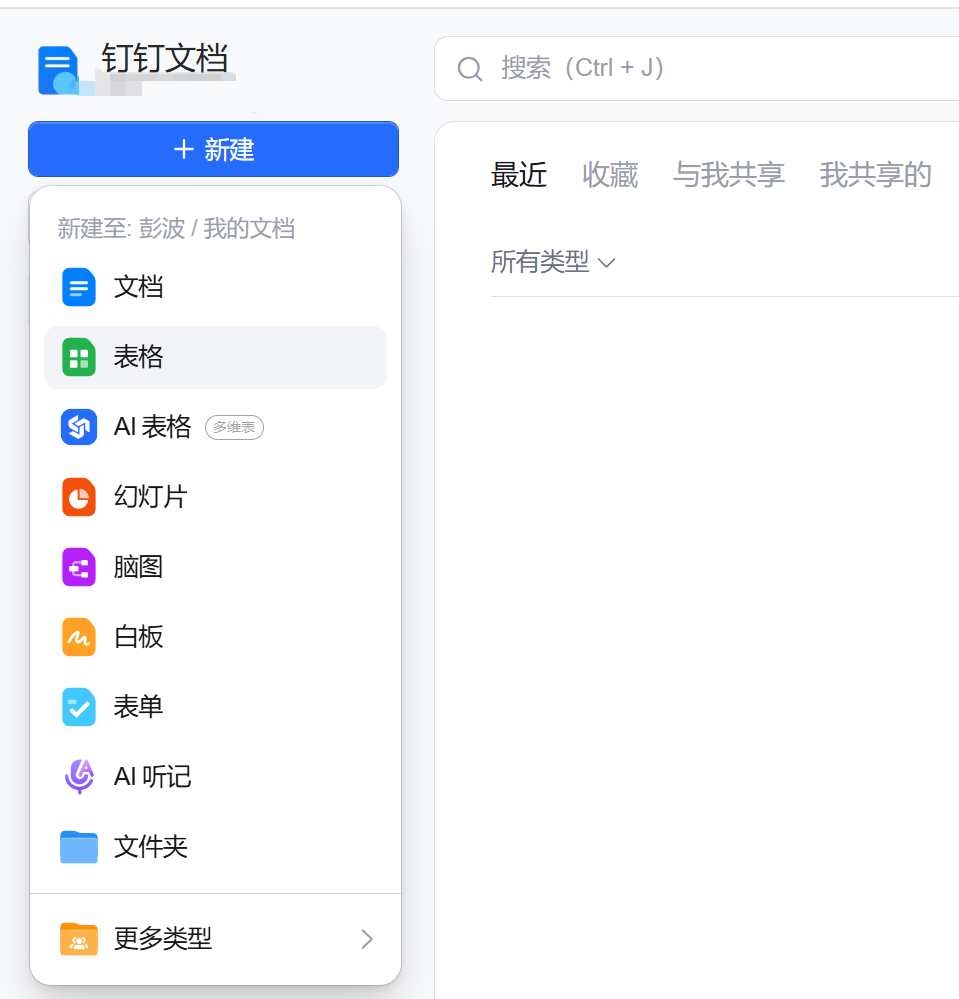The image size is (959, 999).
Task: Click the 白板 whiteboard icon
Action: tap(79, 637)
